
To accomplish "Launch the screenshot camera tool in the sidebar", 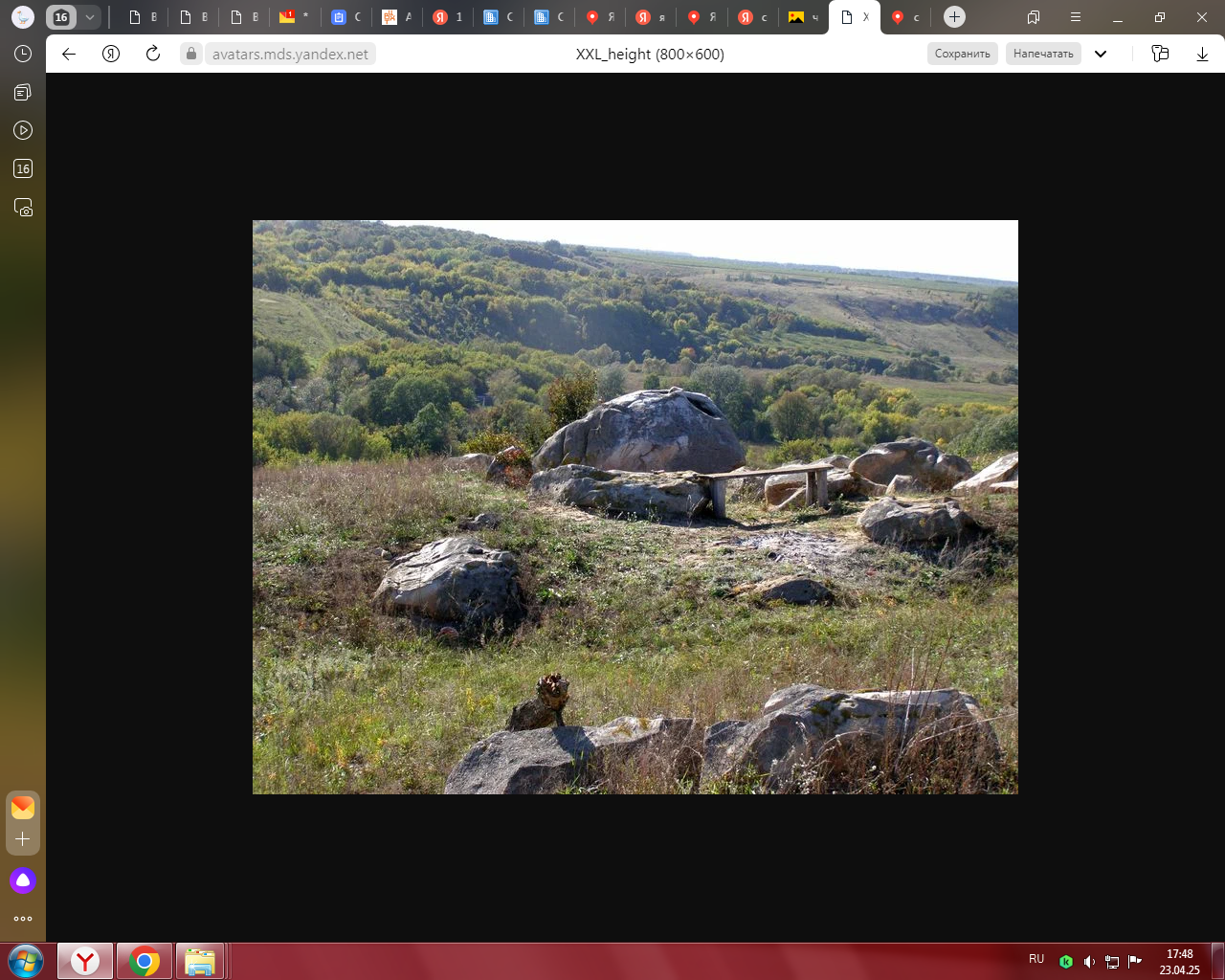I will (23, 207).
